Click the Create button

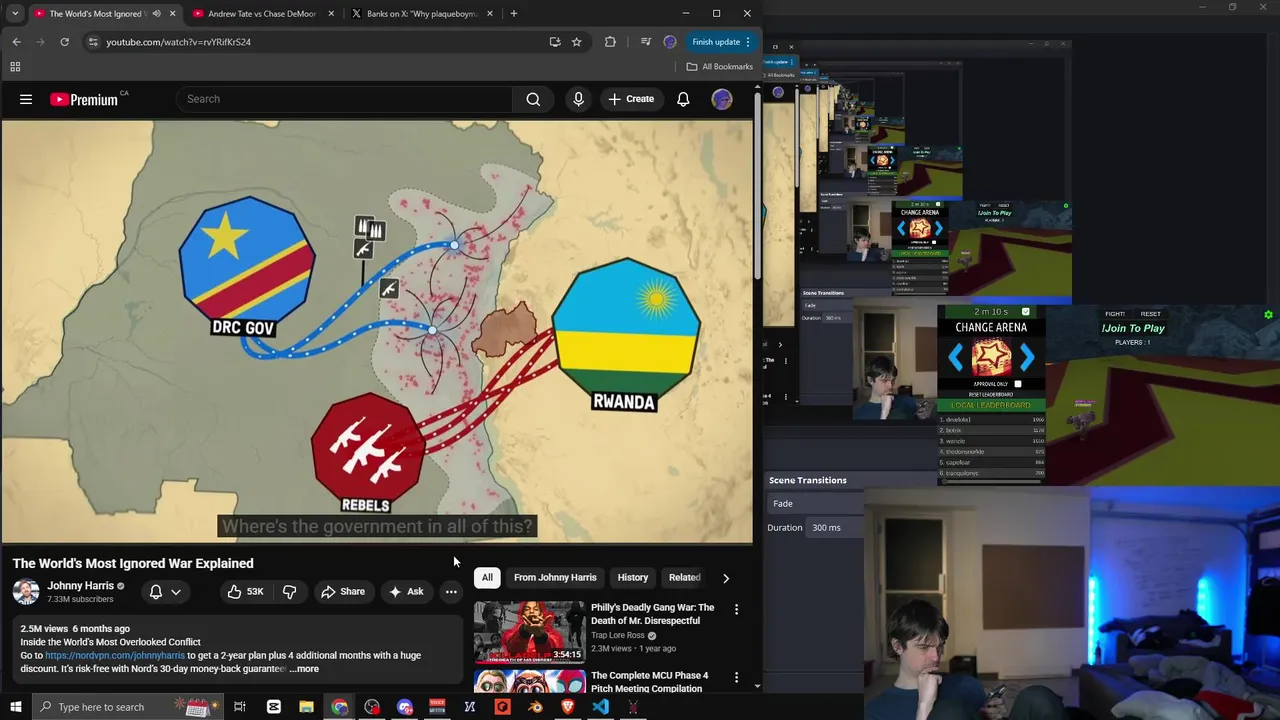(x=631, y=99)
